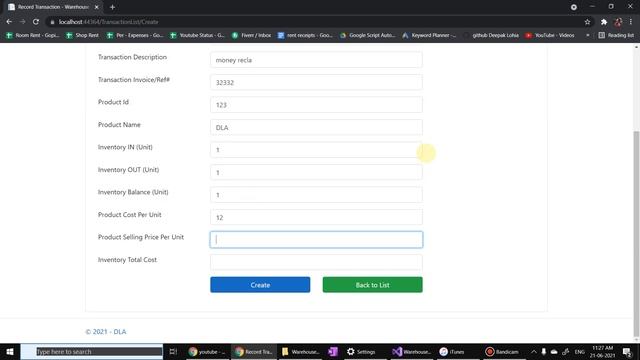Open the notification center icon

(x=627, y=351)
